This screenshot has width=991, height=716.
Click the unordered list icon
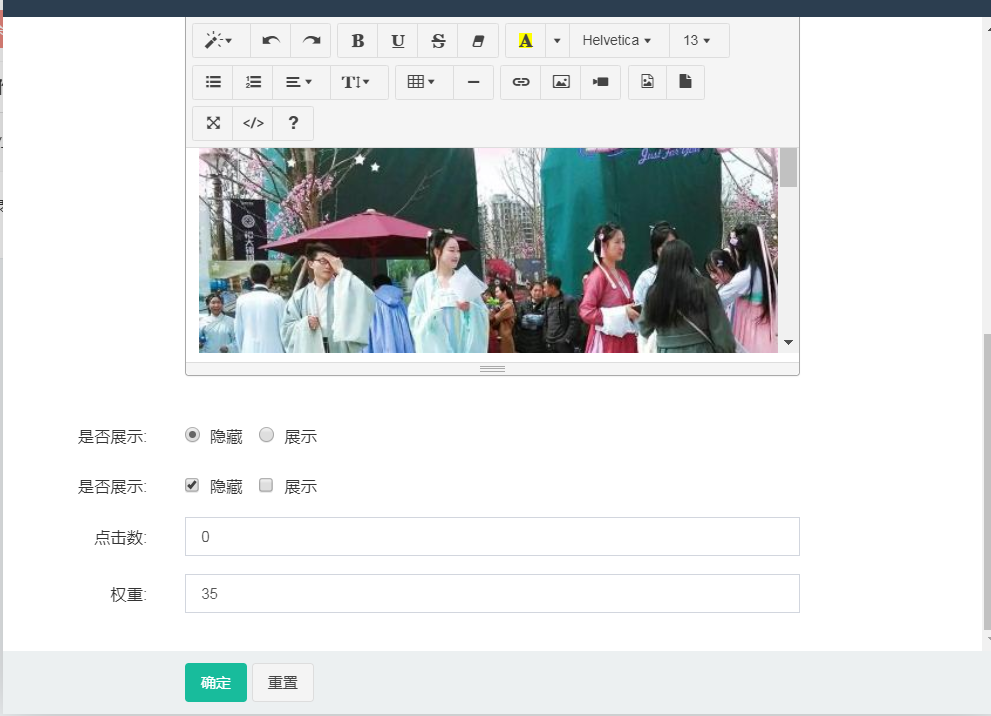tap(212, 82)
